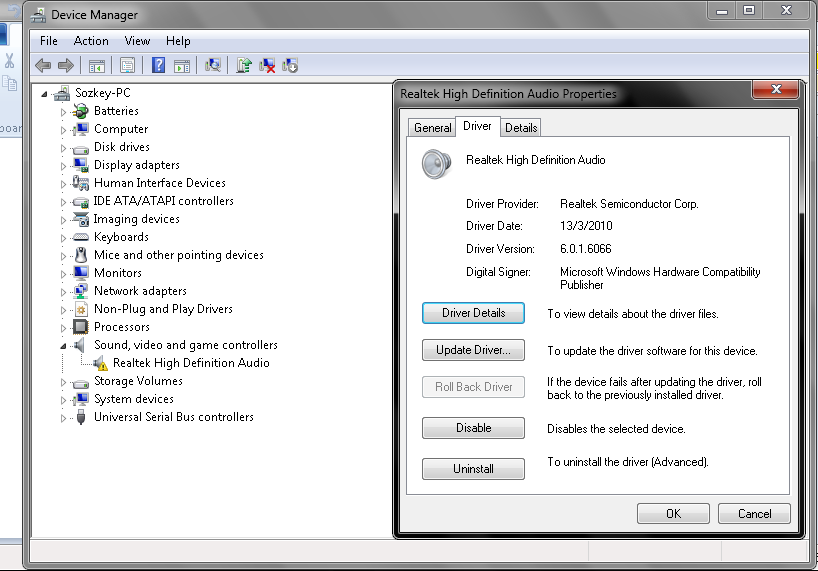The height and width of the screenshot is (571, 818).
Task: Click the Update Driver... button
Action: pyautogui.click(x=473, y=350)
